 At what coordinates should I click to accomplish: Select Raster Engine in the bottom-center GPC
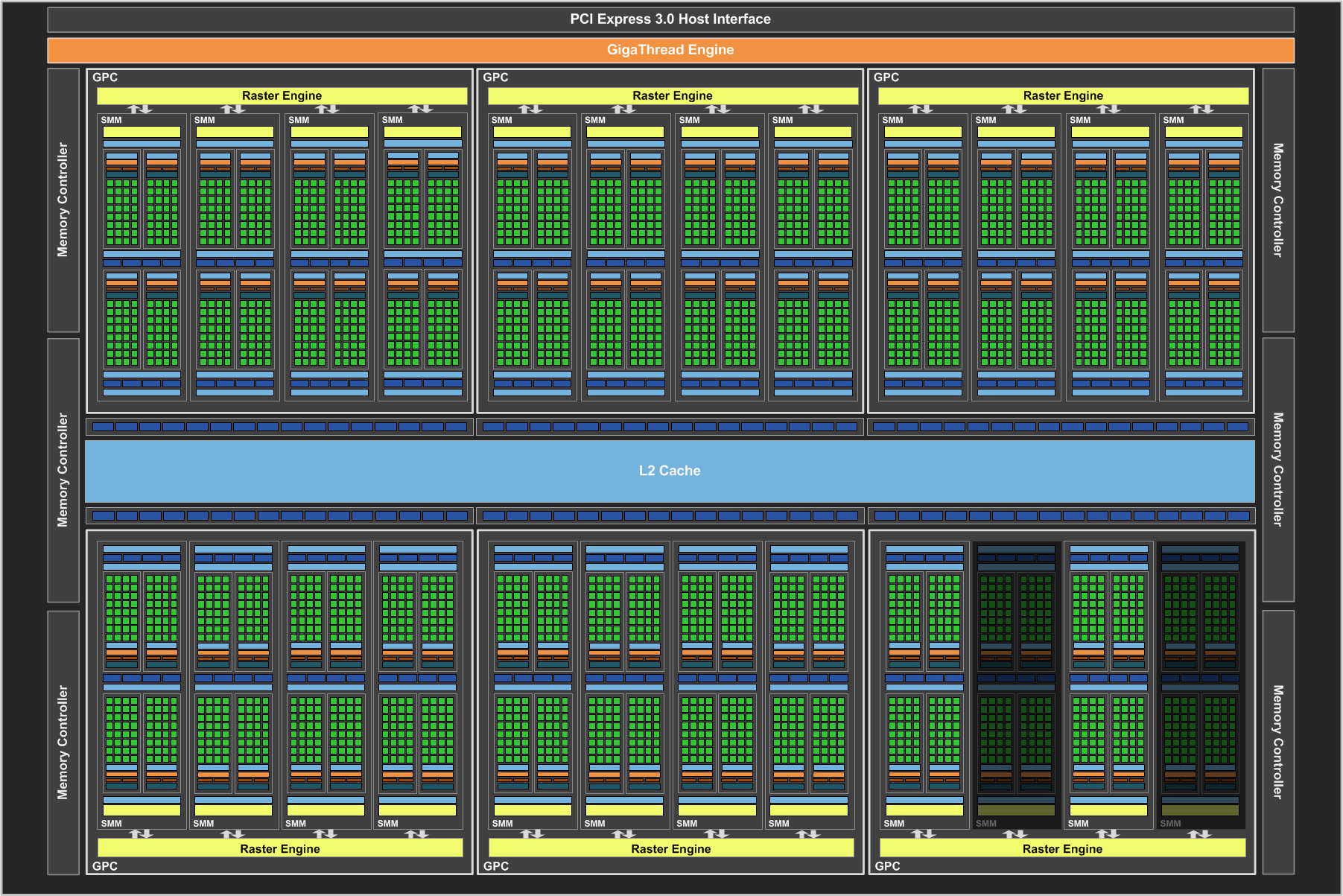tap(671, 848)
